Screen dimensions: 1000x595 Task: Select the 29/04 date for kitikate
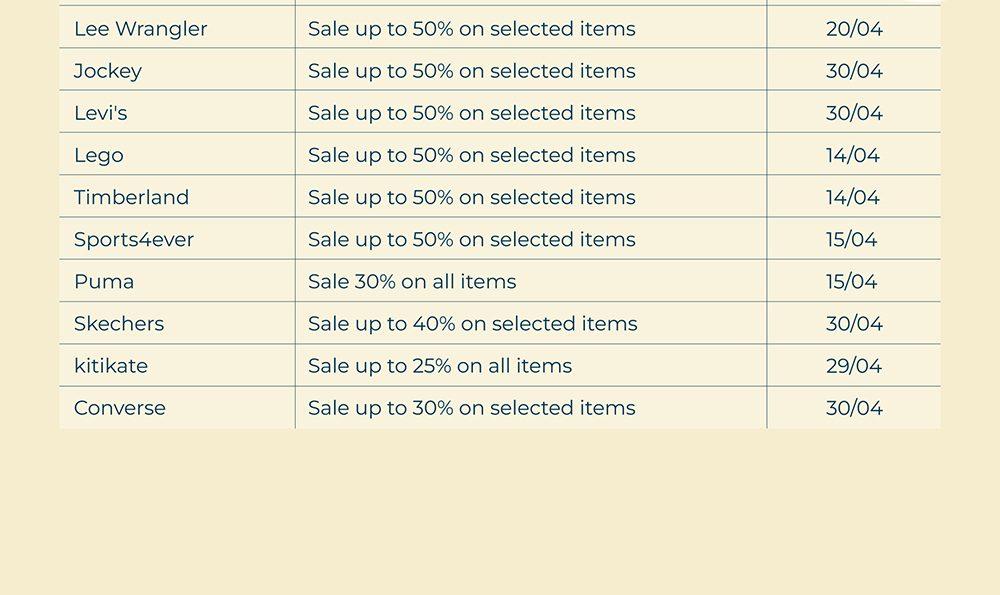coord(854,365)
